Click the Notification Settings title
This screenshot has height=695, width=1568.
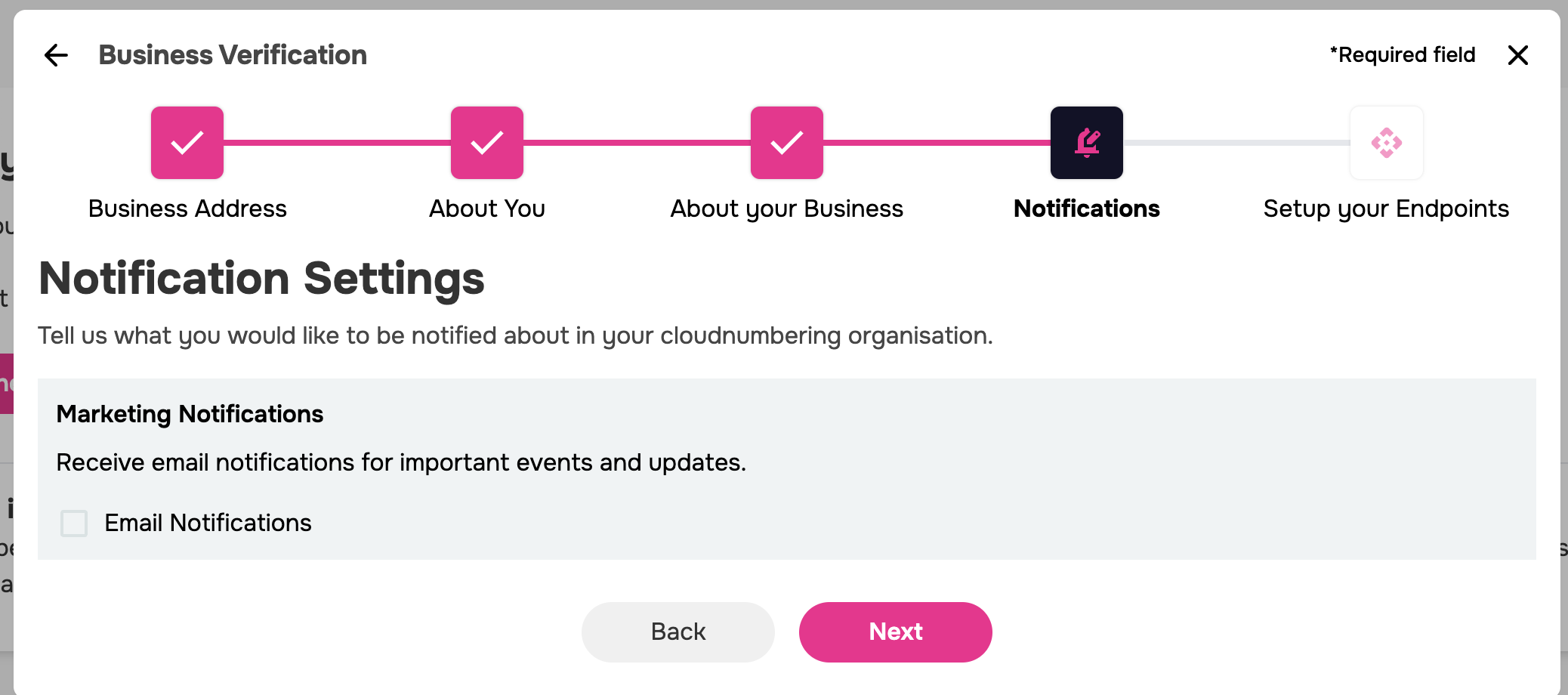261,279
